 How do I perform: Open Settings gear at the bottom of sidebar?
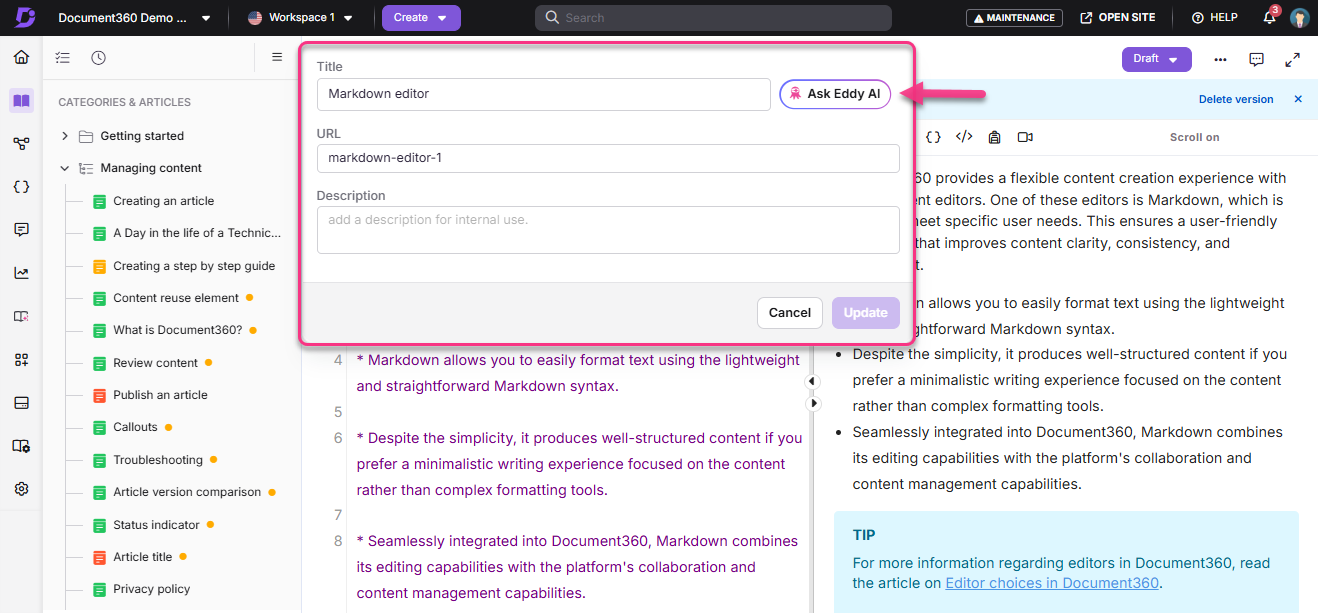tap(21, 488)
